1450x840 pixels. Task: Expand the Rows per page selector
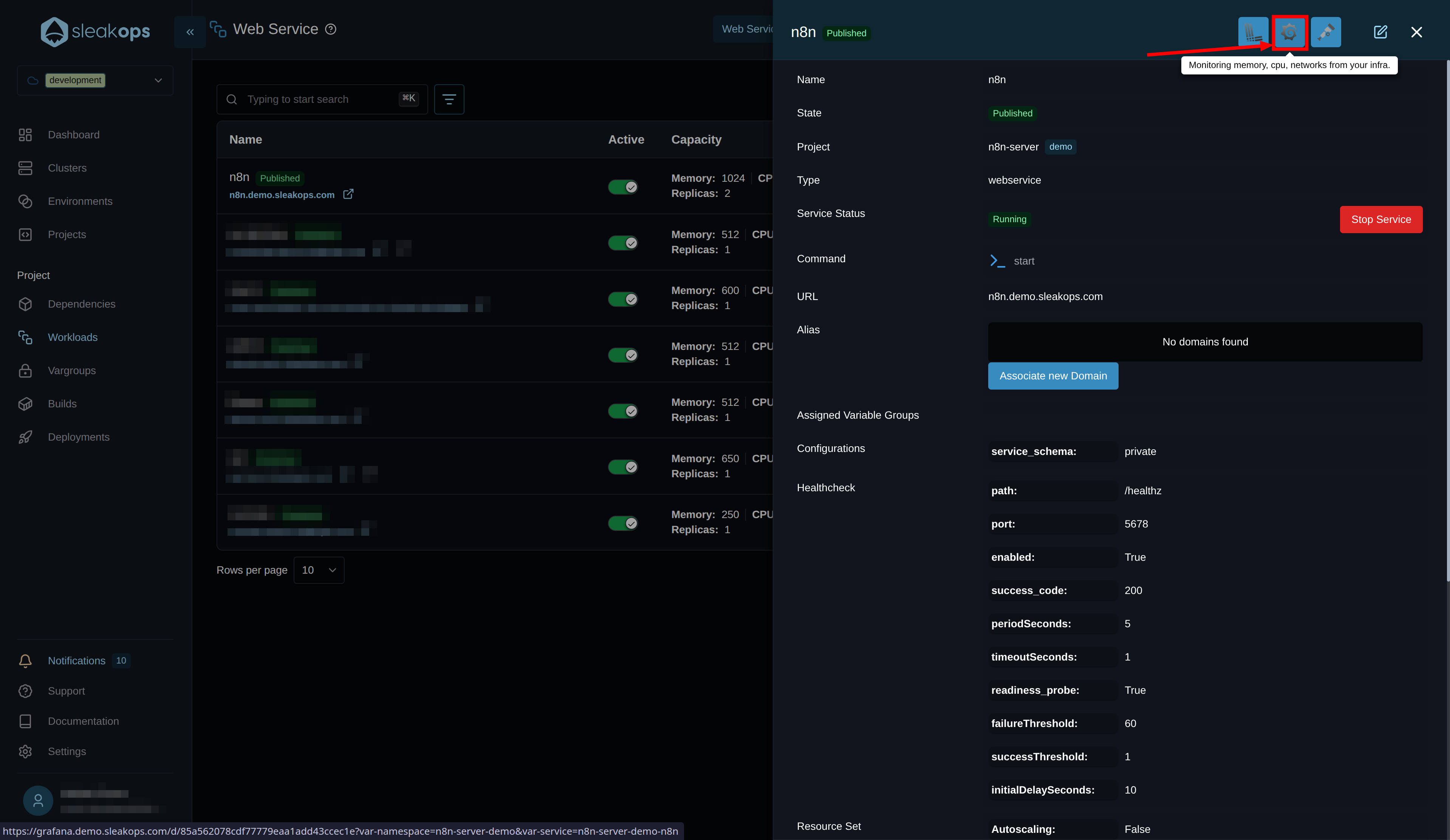click(318, 569)
